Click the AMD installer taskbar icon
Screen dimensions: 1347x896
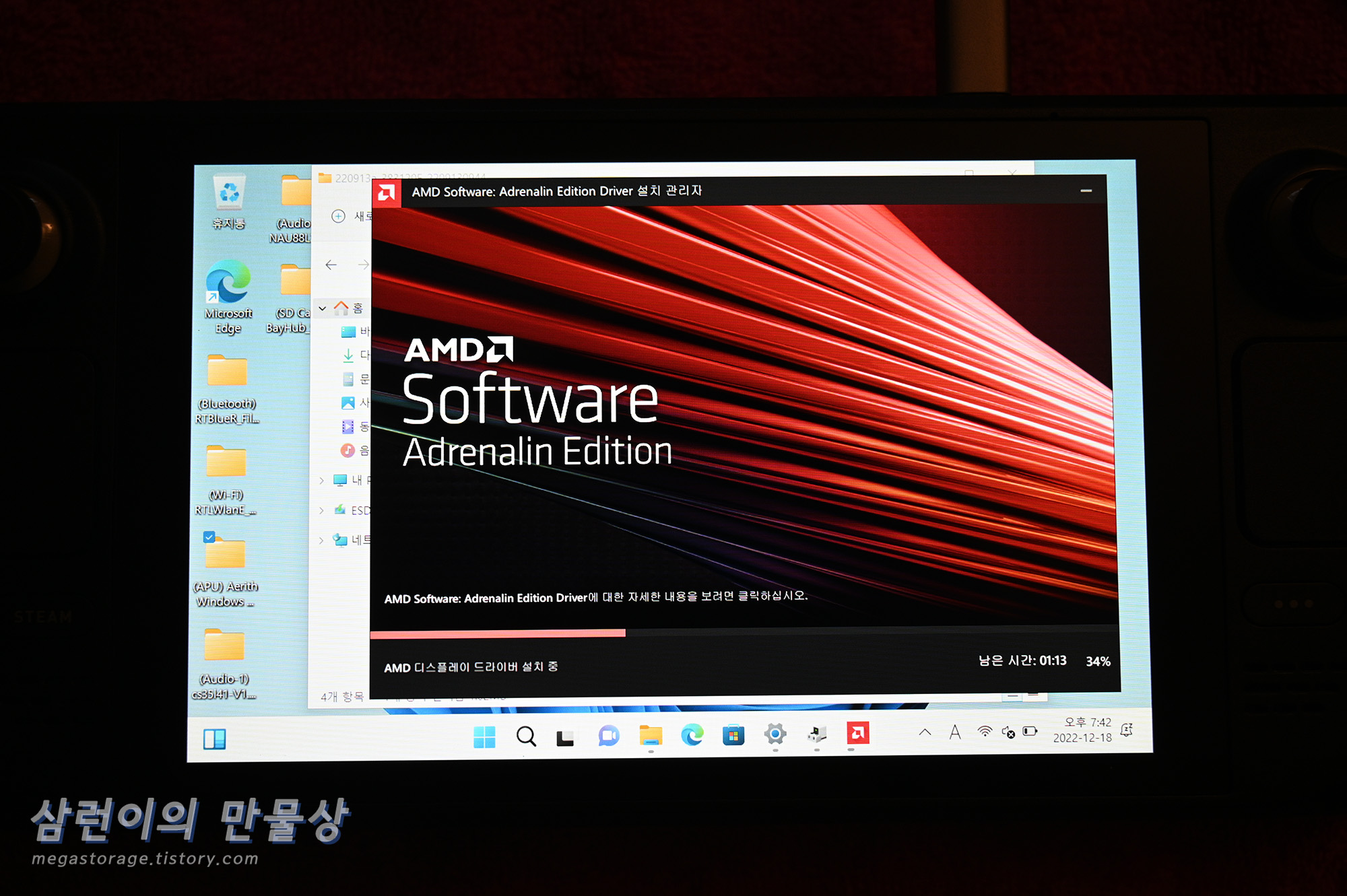click(858, 733)
